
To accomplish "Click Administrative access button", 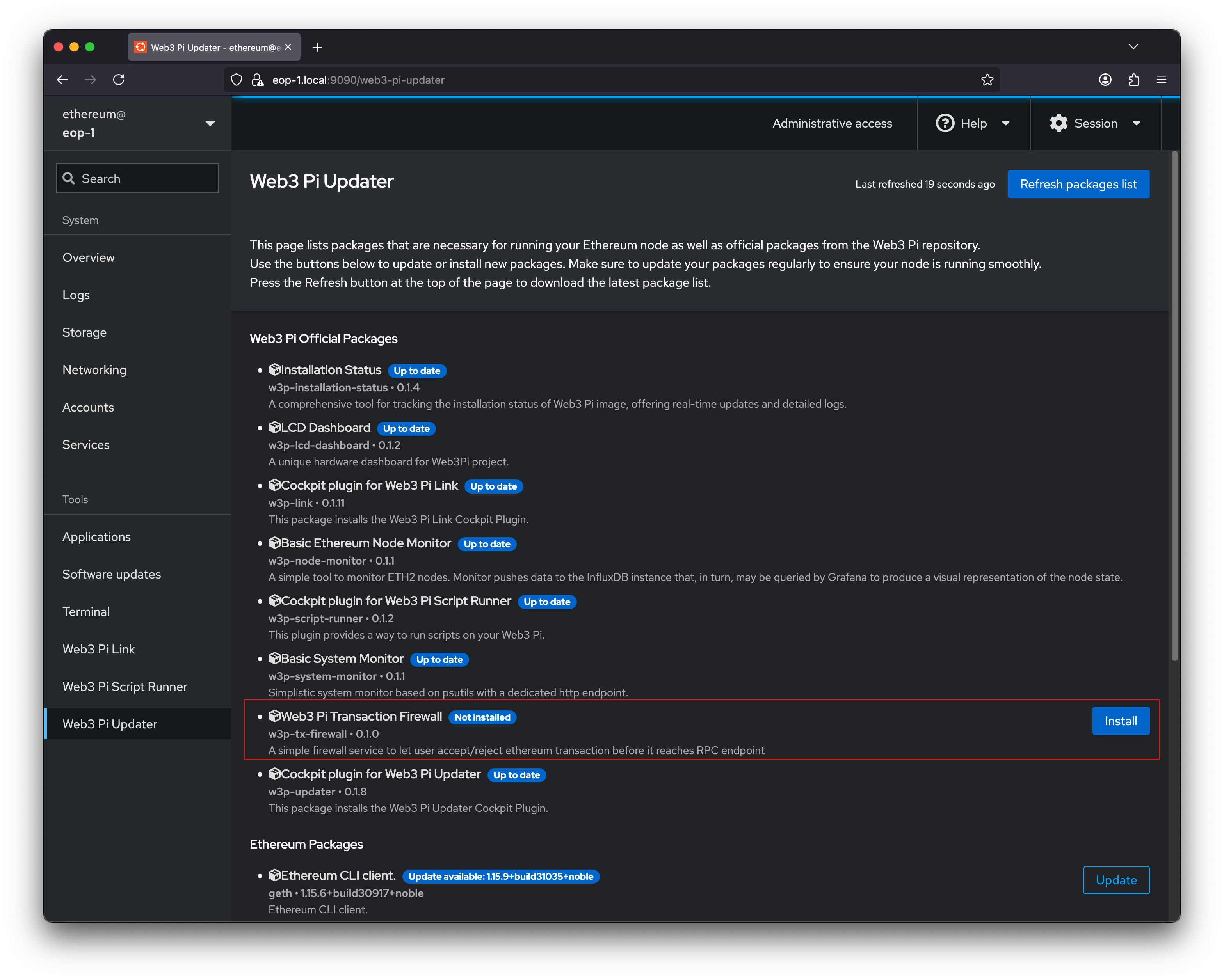I will tap(832, 123).
